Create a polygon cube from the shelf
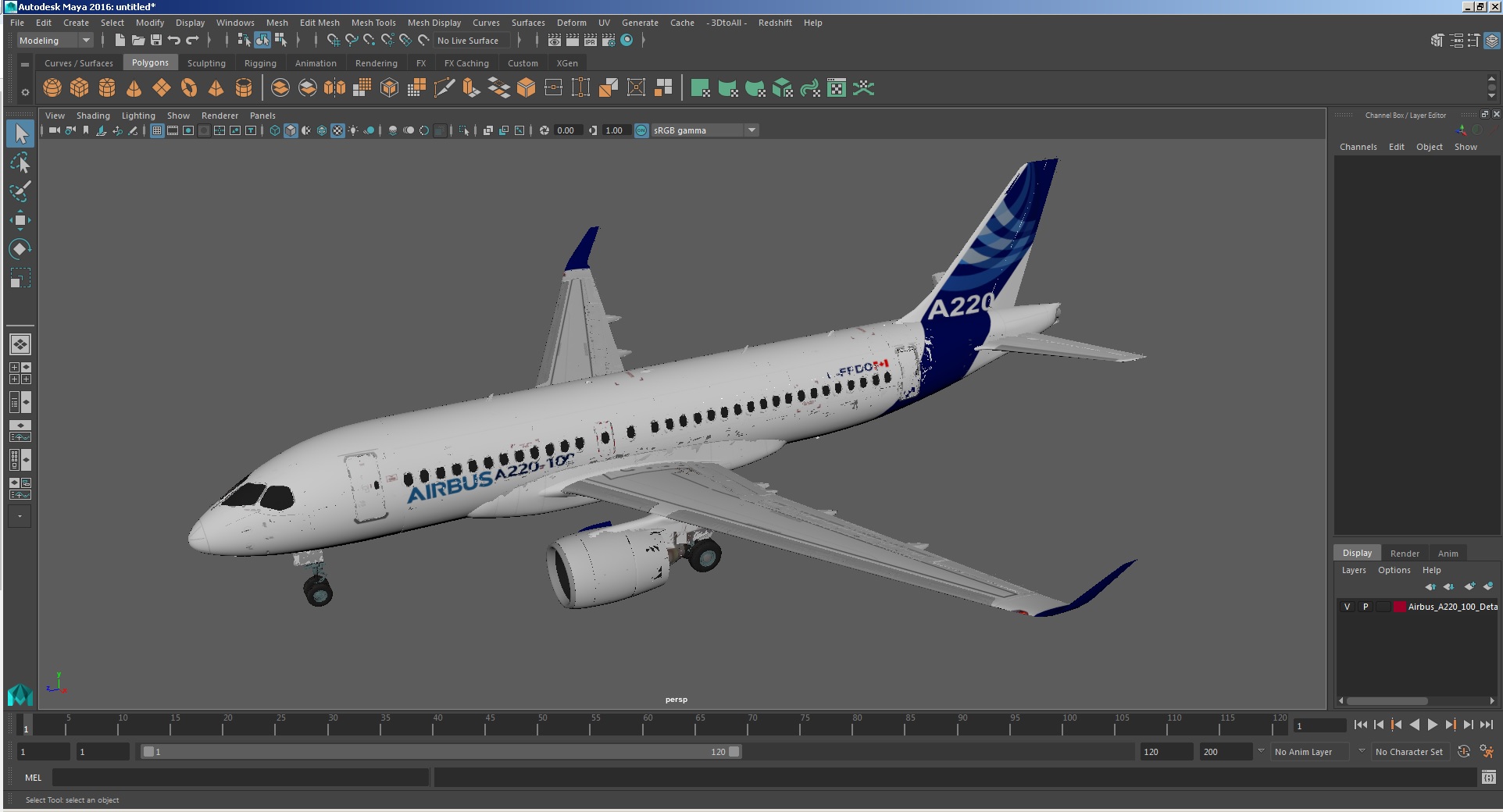The height and width of the screenshot is (812, 1503). pos(80,88)
